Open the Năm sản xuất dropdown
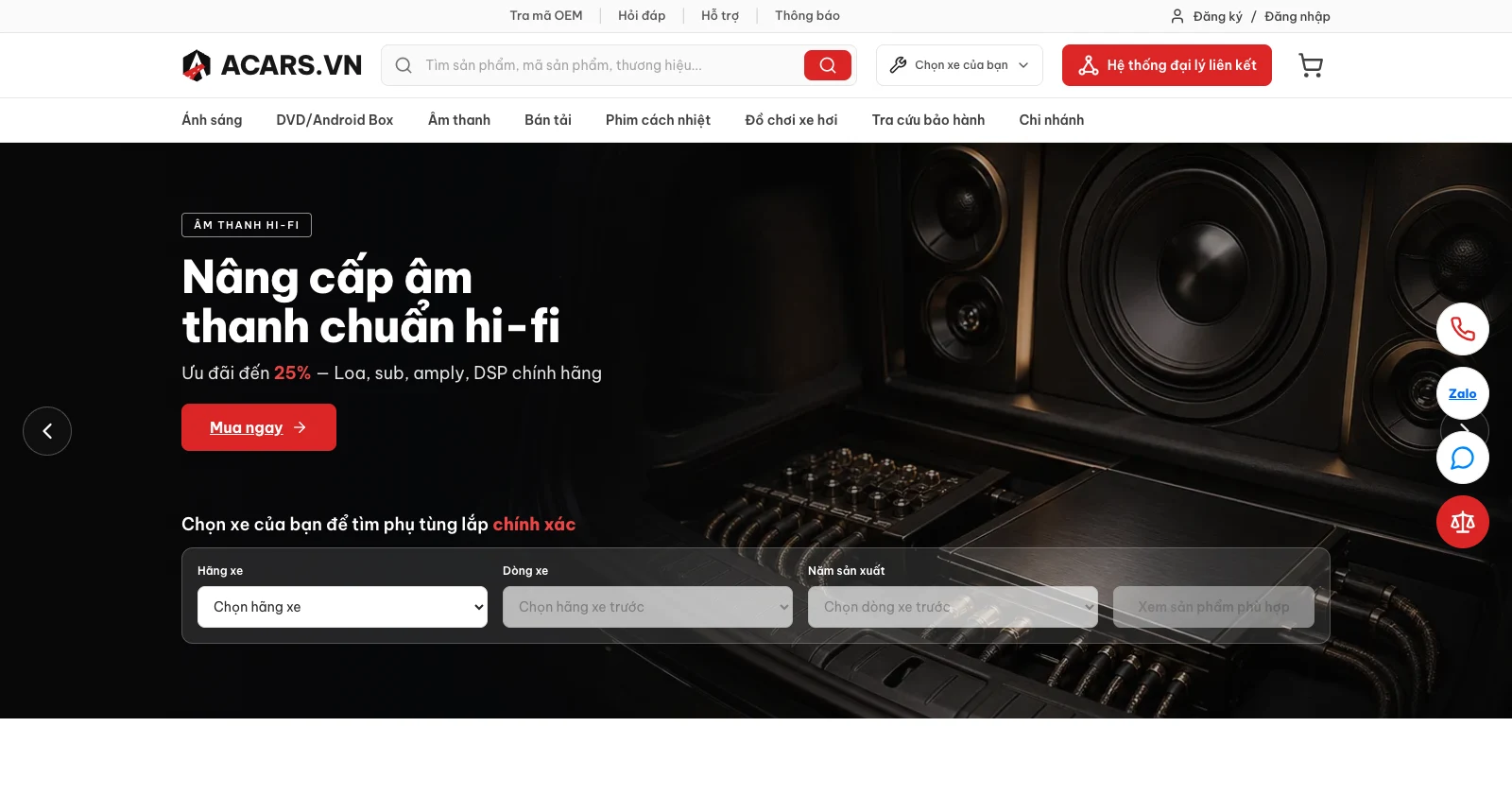The height and width of the screenshot is (796, 1512). 953,607
